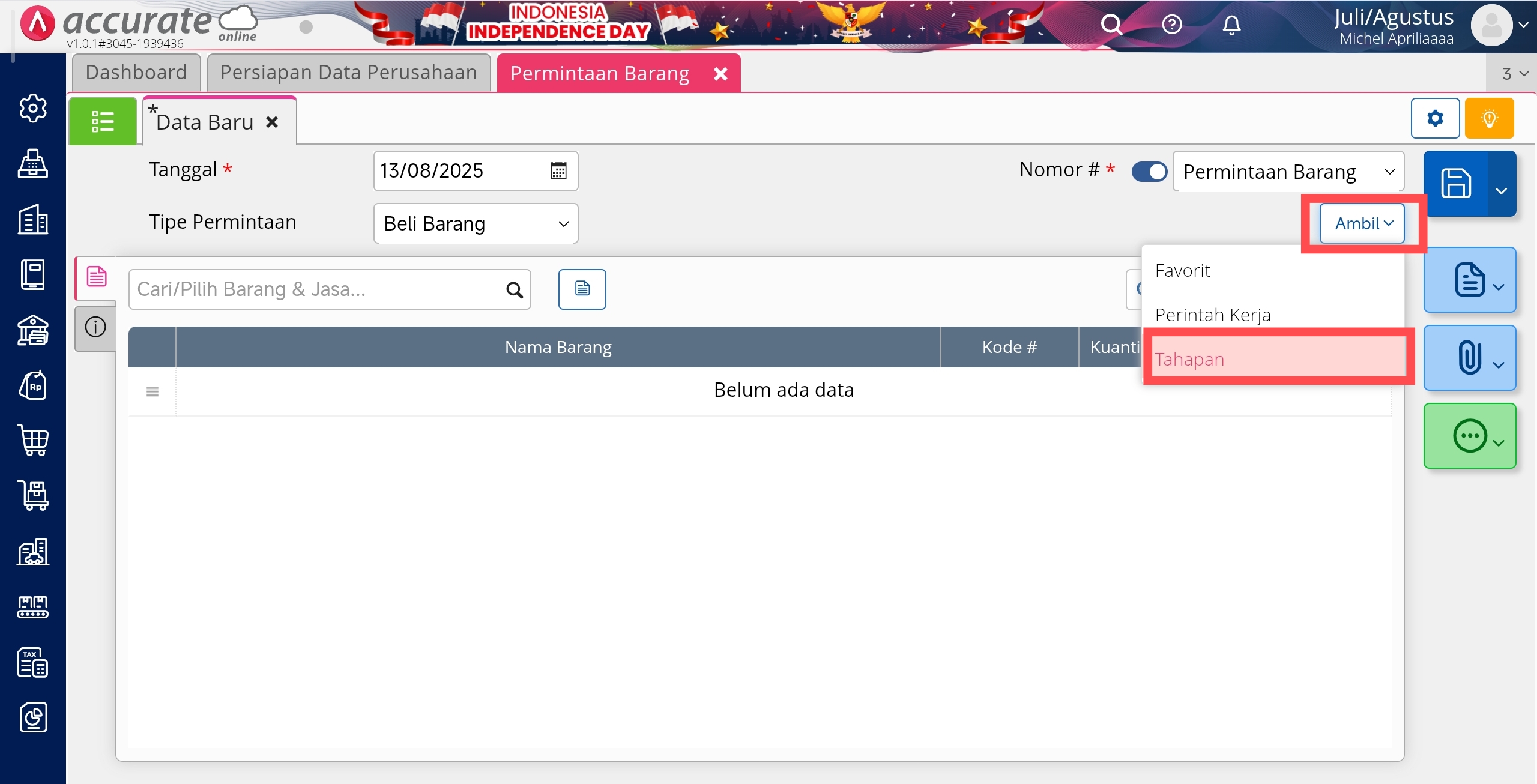Click the orange lightbulb tips button
Image resolution: width=1537 pixels, height=784 pixels.
[x=1489, y=118]
